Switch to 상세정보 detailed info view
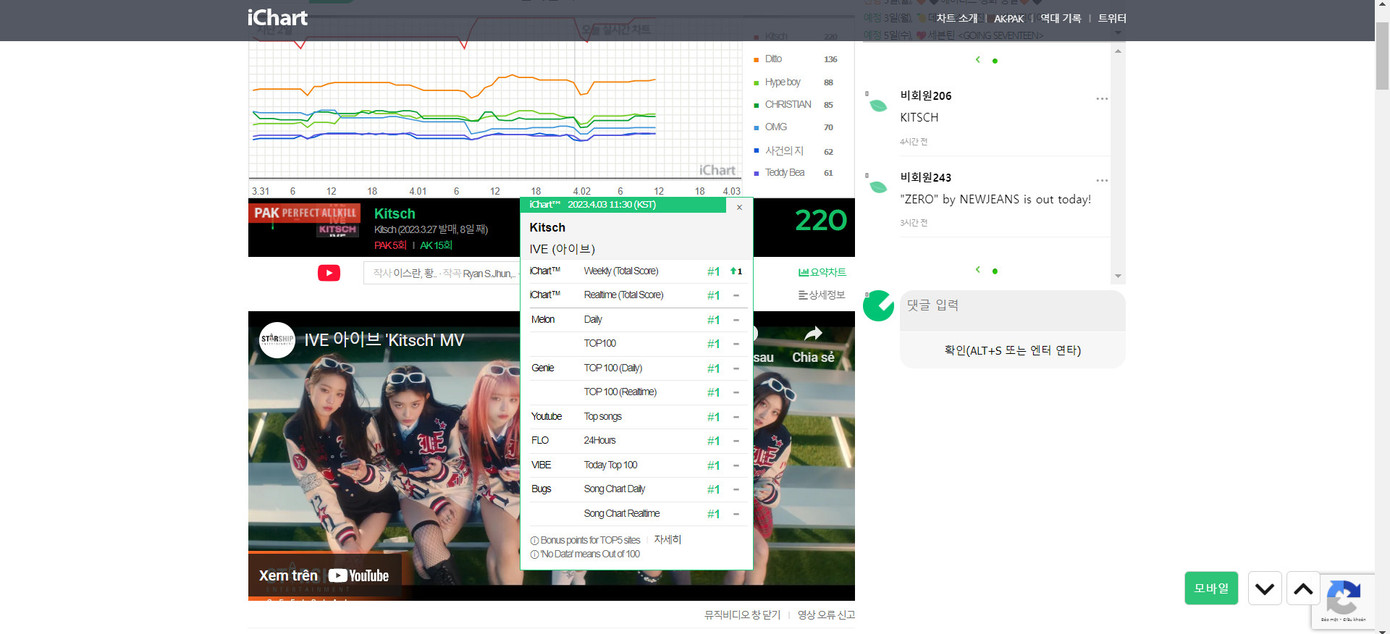Screen dimensions: 1390x634 click(822, 295)
